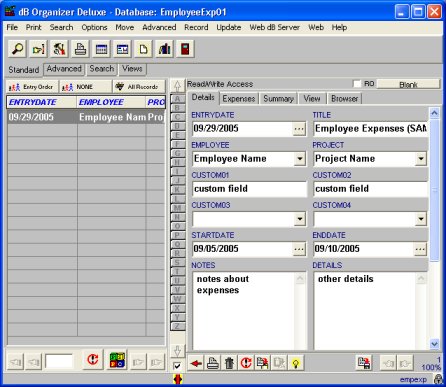The width and height of the screenshot is (446, 387).
Task: Open the File menu
Action: coord(12,27)
